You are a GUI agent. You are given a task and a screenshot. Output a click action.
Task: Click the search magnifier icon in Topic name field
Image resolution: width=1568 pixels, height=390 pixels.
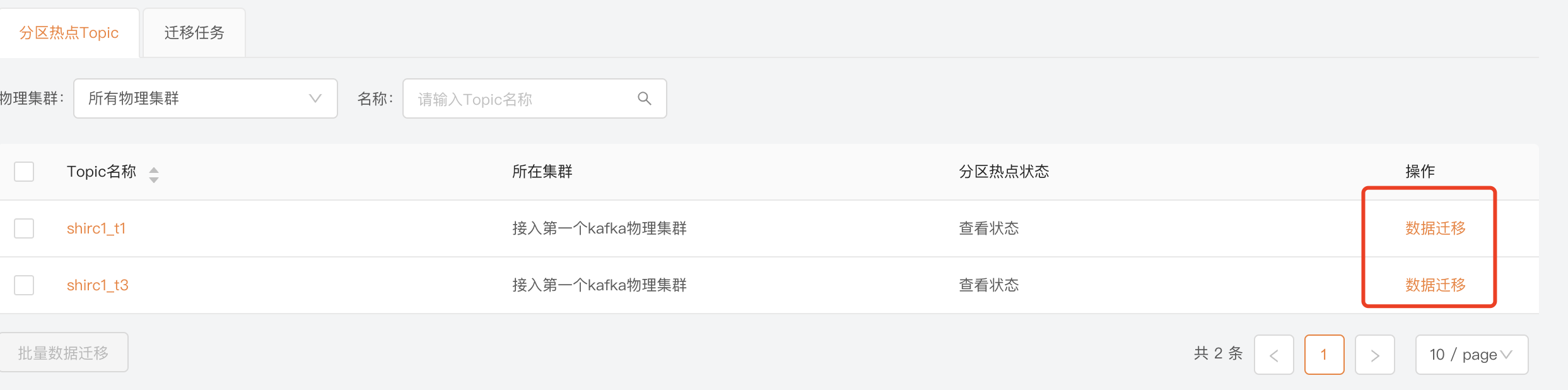pyautogui.click(x=644, y=98)
